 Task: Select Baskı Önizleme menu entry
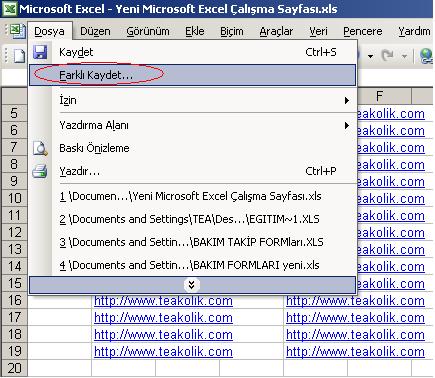(x=193, y=148)
